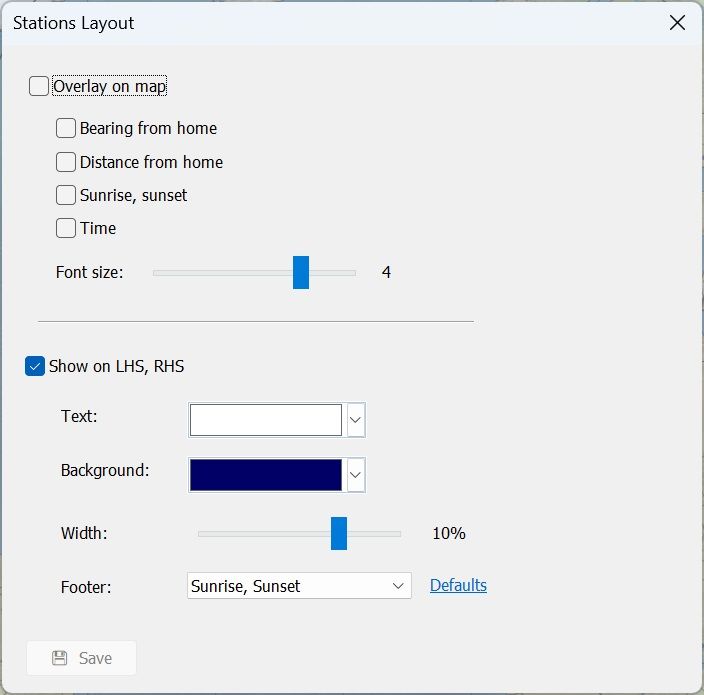Image resolution: width=704 pixels, height=695 pixels.
Task: Check Distance from home
Action: click(66, 162)
